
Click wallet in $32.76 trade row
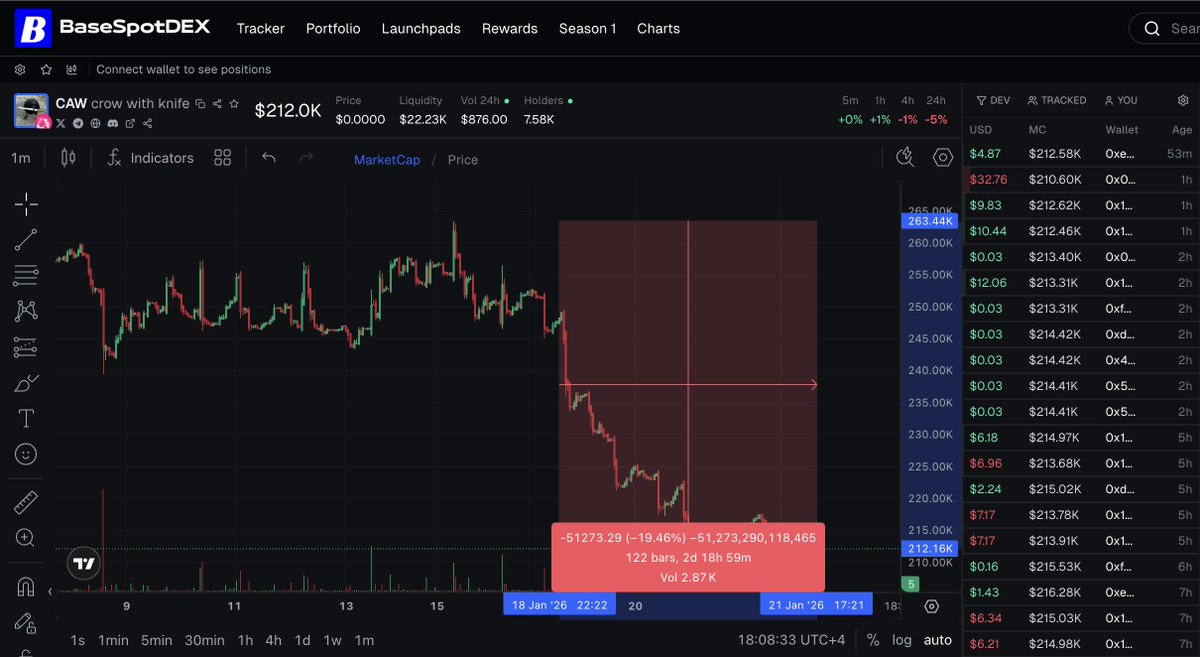pyautogui.click(x=1121, y=180)
